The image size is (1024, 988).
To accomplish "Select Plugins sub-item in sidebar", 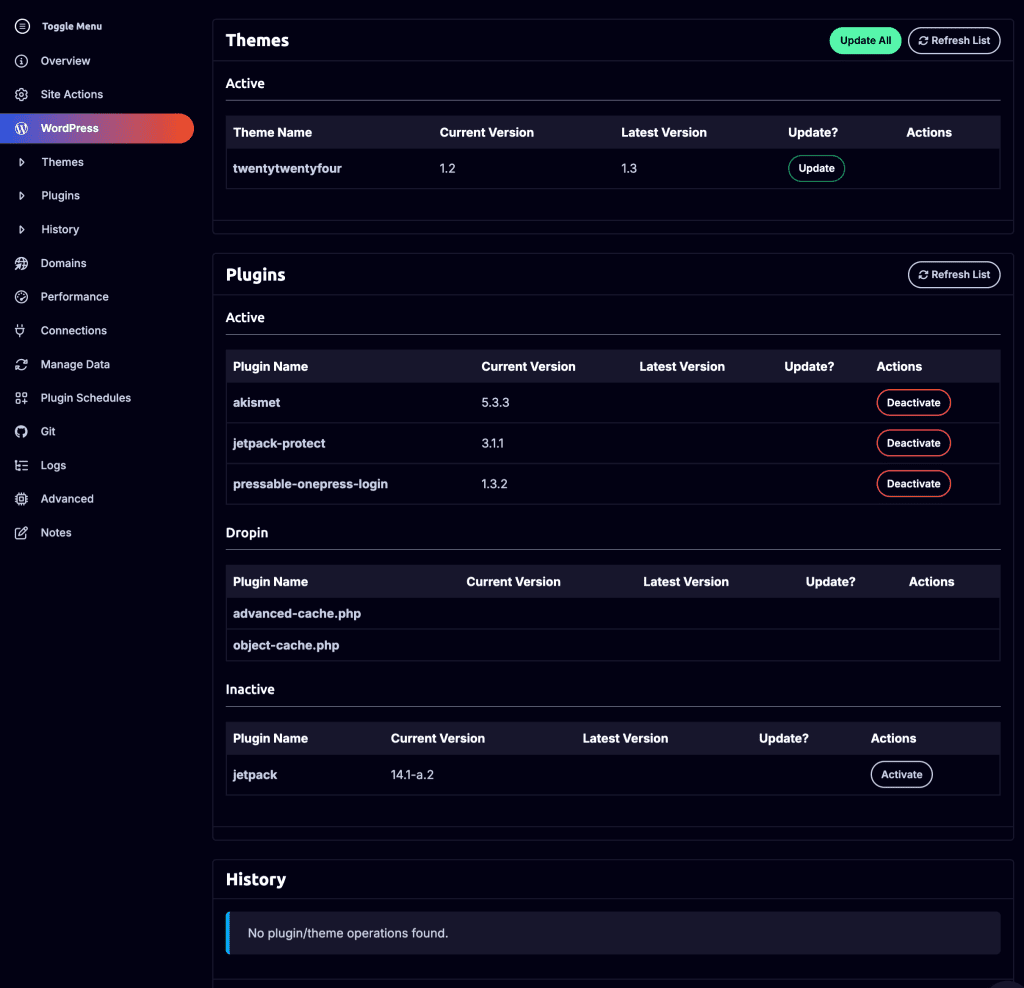I will tap(61, 196).
